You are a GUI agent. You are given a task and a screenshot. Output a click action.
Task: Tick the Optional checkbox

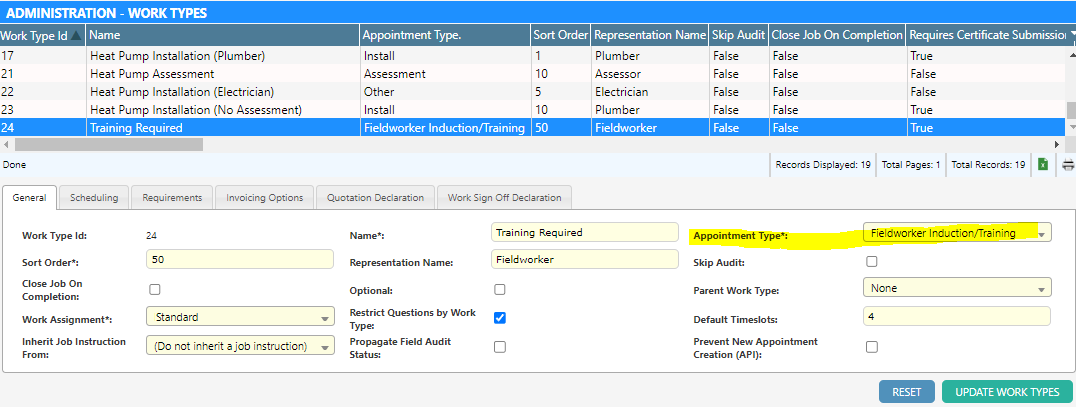500,290
